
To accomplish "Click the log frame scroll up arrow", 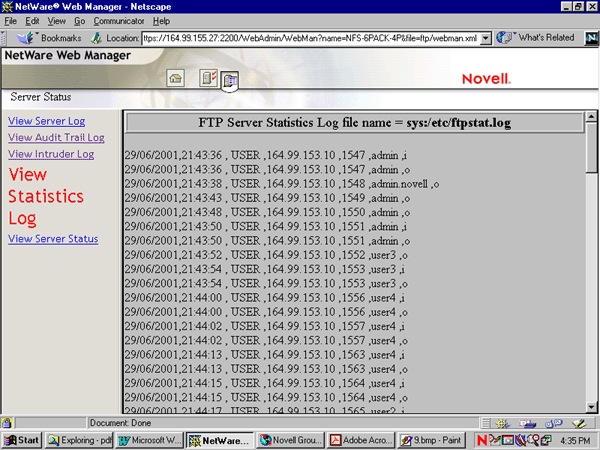I will pyautogui.click(x=592, y=116).
